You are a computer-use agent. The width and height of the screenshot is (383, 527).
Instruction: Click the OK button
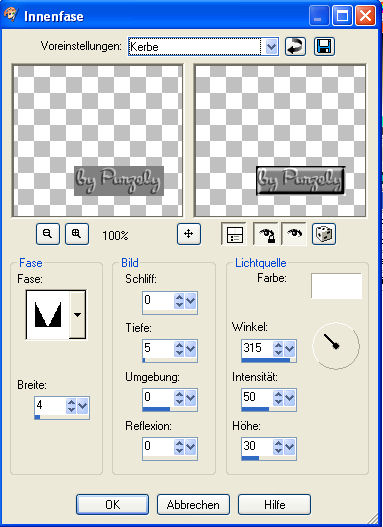(x=112, y=504)
